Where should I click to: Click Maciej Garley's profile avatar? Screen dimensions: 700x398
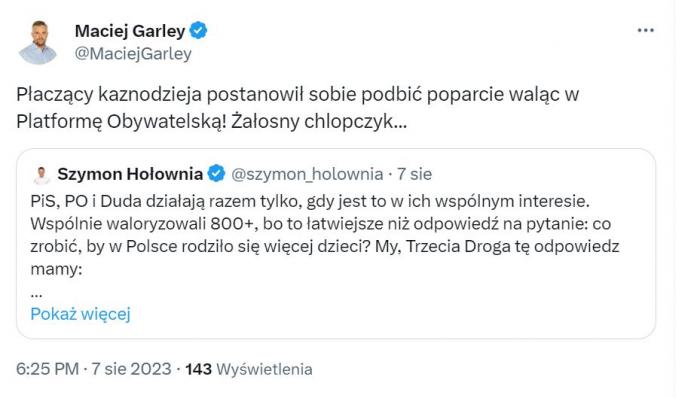pyautogui.click(x=38, y=42)
